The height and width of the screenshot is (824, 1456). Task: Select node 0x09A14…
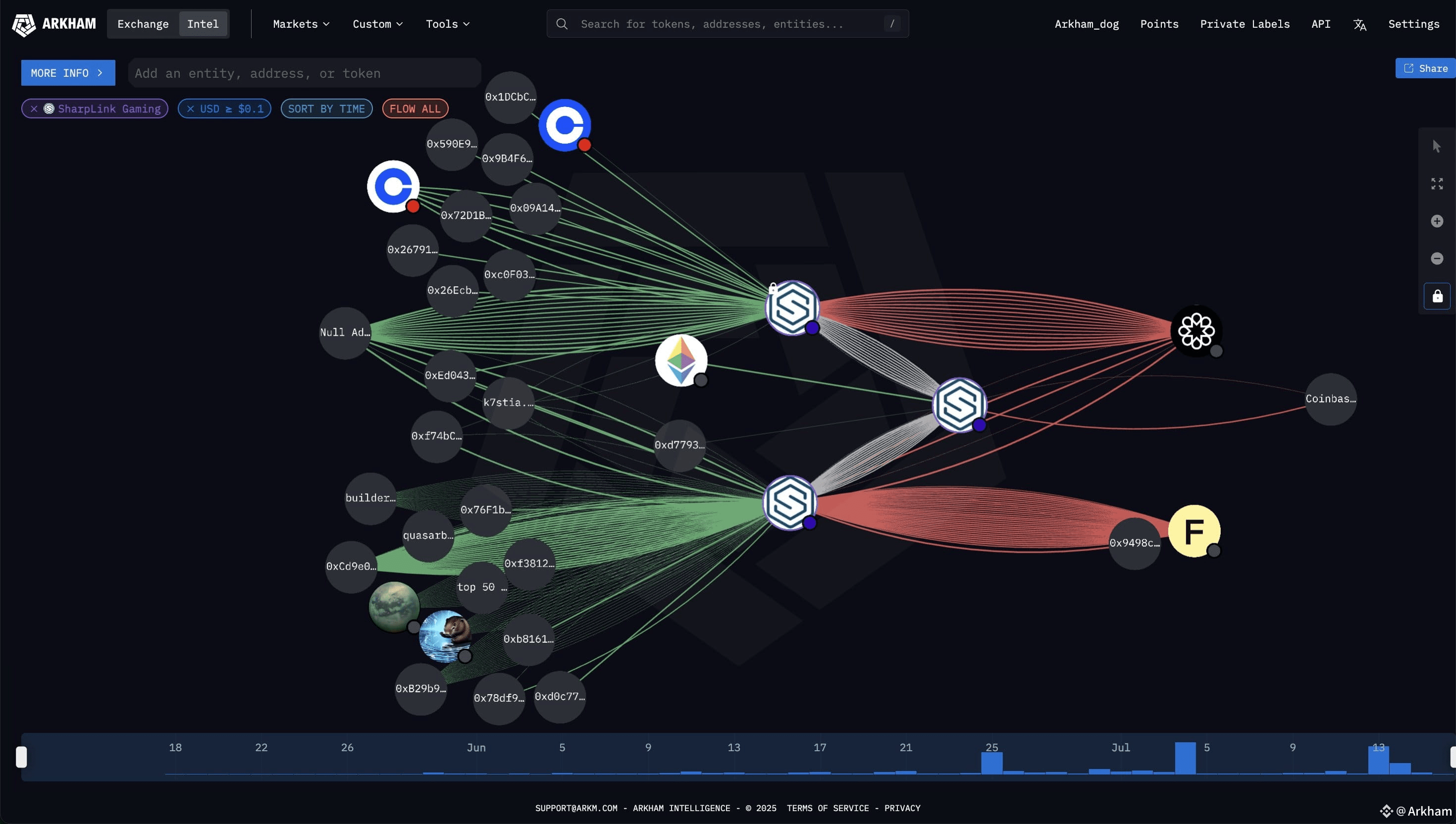tap(535, 208)
